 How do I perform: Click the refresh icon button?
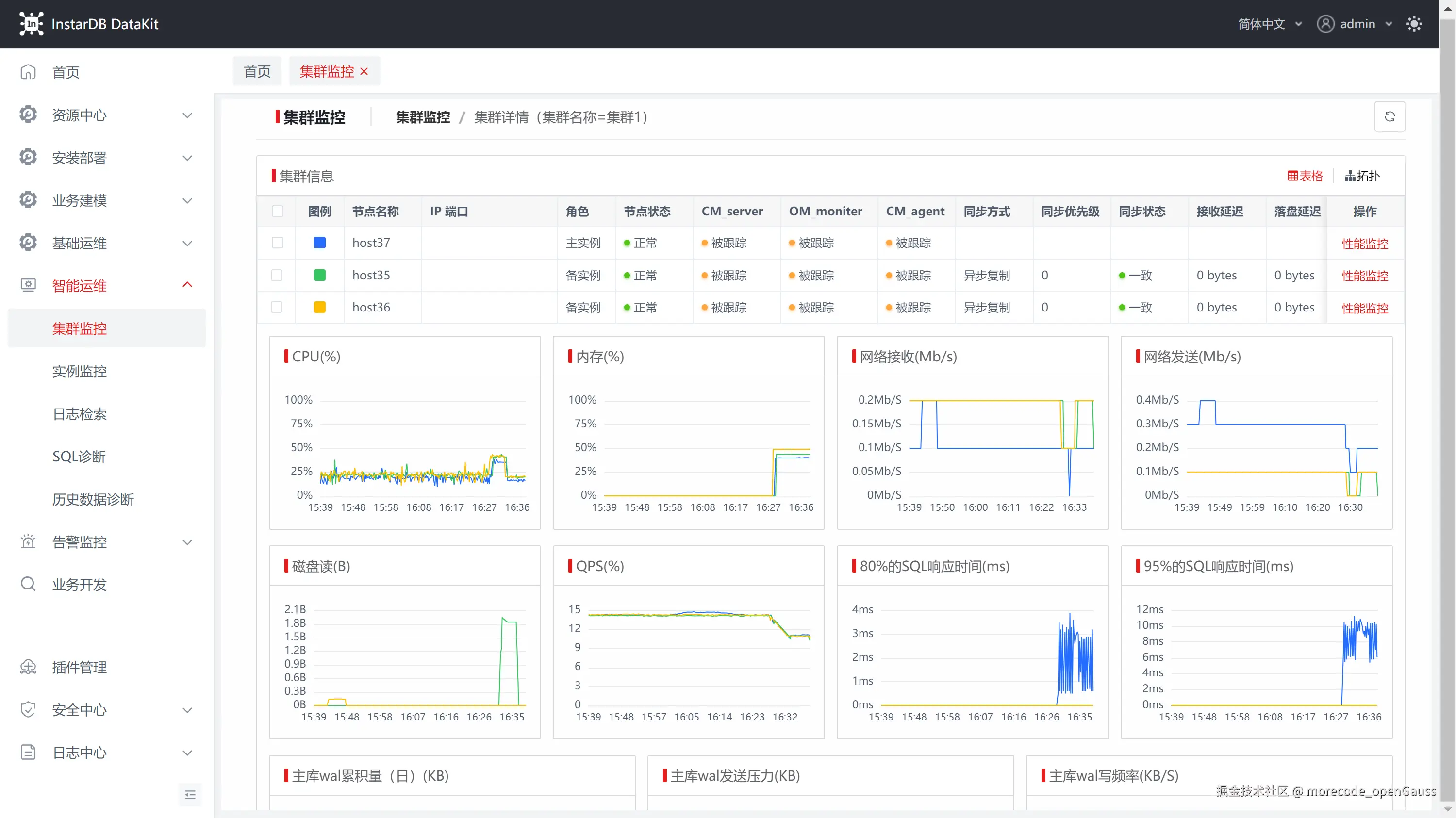(x=1390, y=116)
